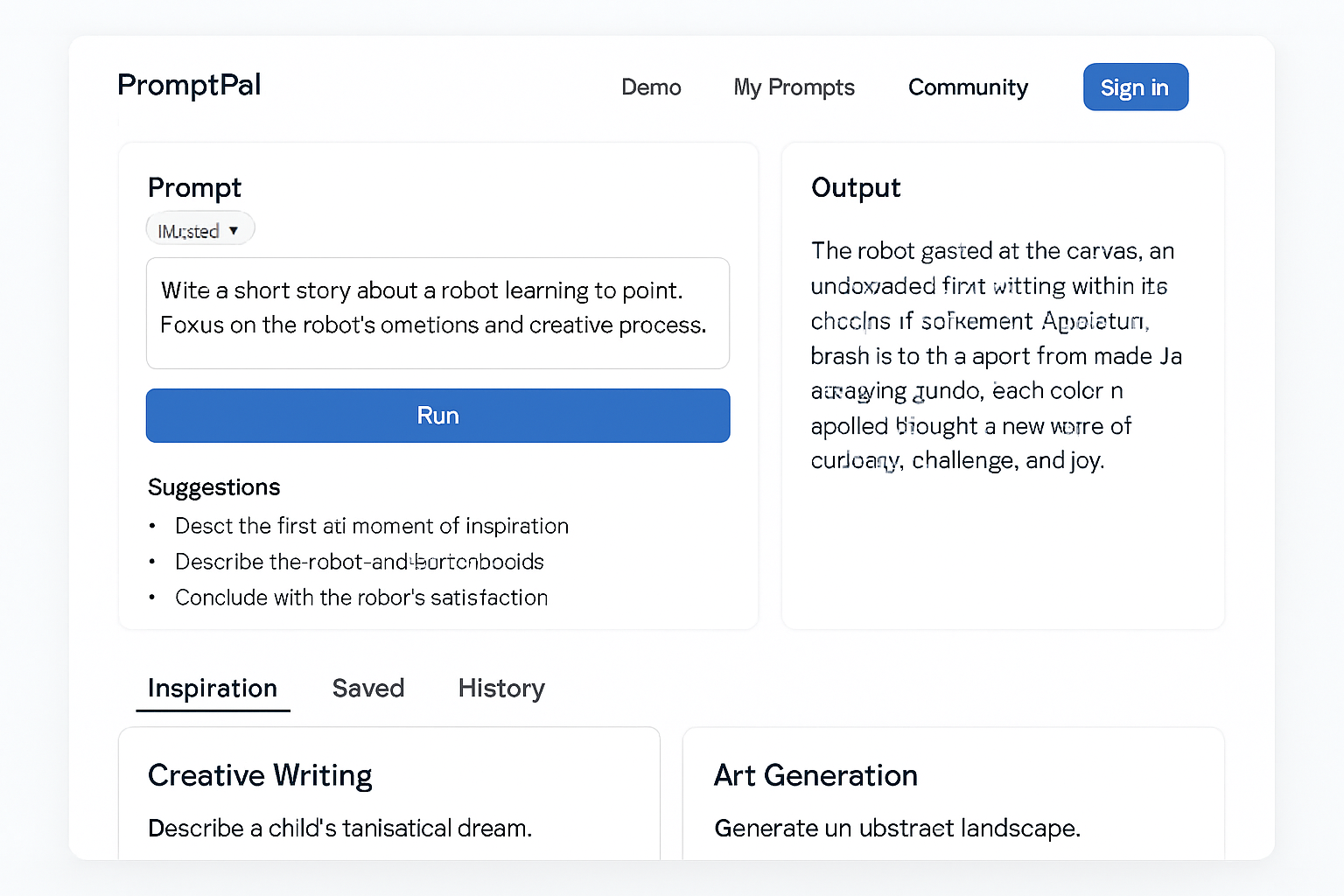This screenshot has height=896, width=1344.
Task: Expand the model dropdown under Prompt
Action: coord(199,230)
